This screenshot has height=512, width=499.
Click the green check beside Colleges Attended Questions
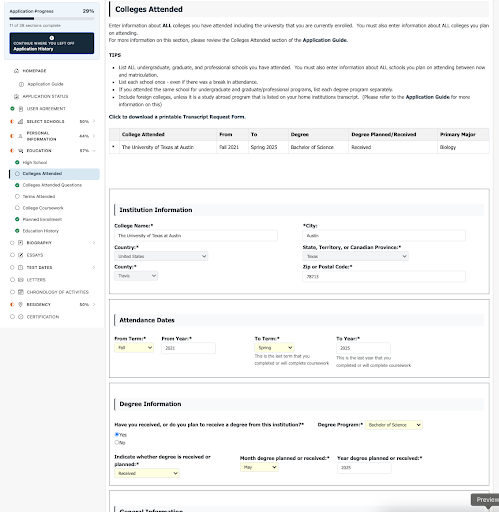point(17,185)
